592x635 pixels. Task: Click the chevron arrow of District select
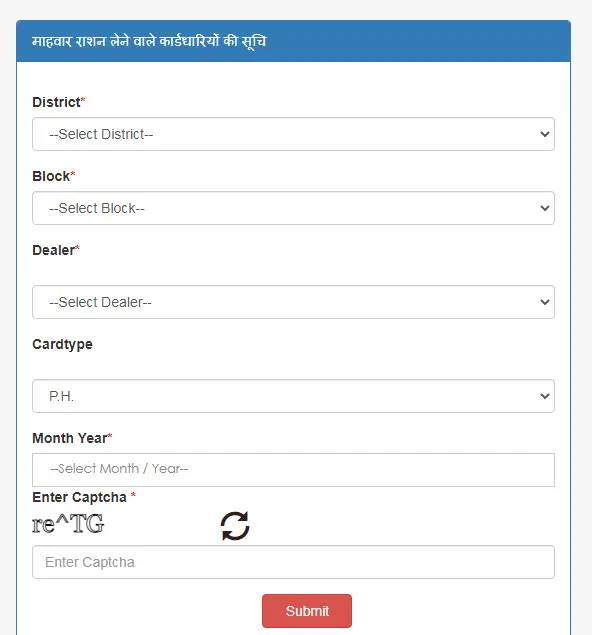coord(545,134)
